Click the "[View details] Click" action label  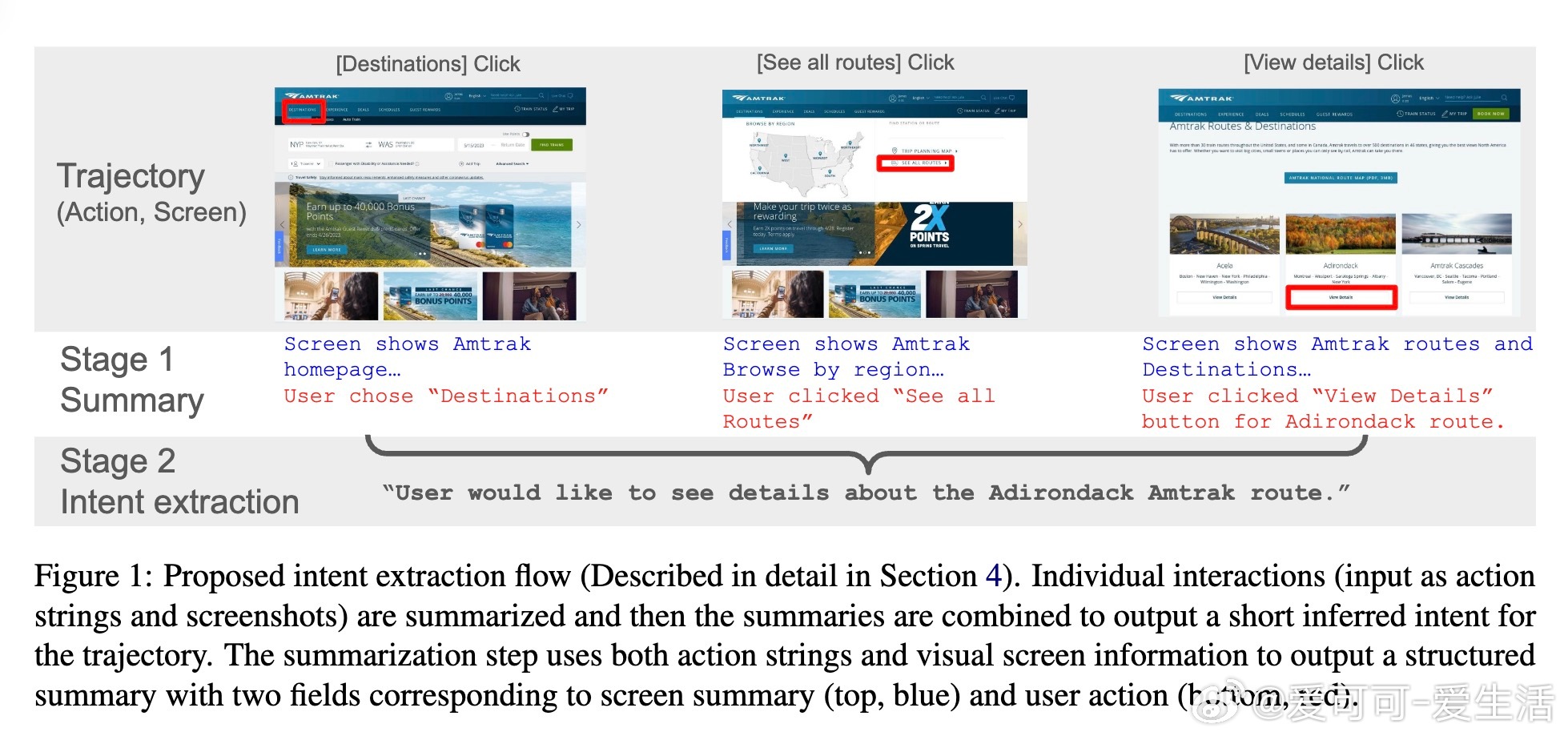(1333, 62)
